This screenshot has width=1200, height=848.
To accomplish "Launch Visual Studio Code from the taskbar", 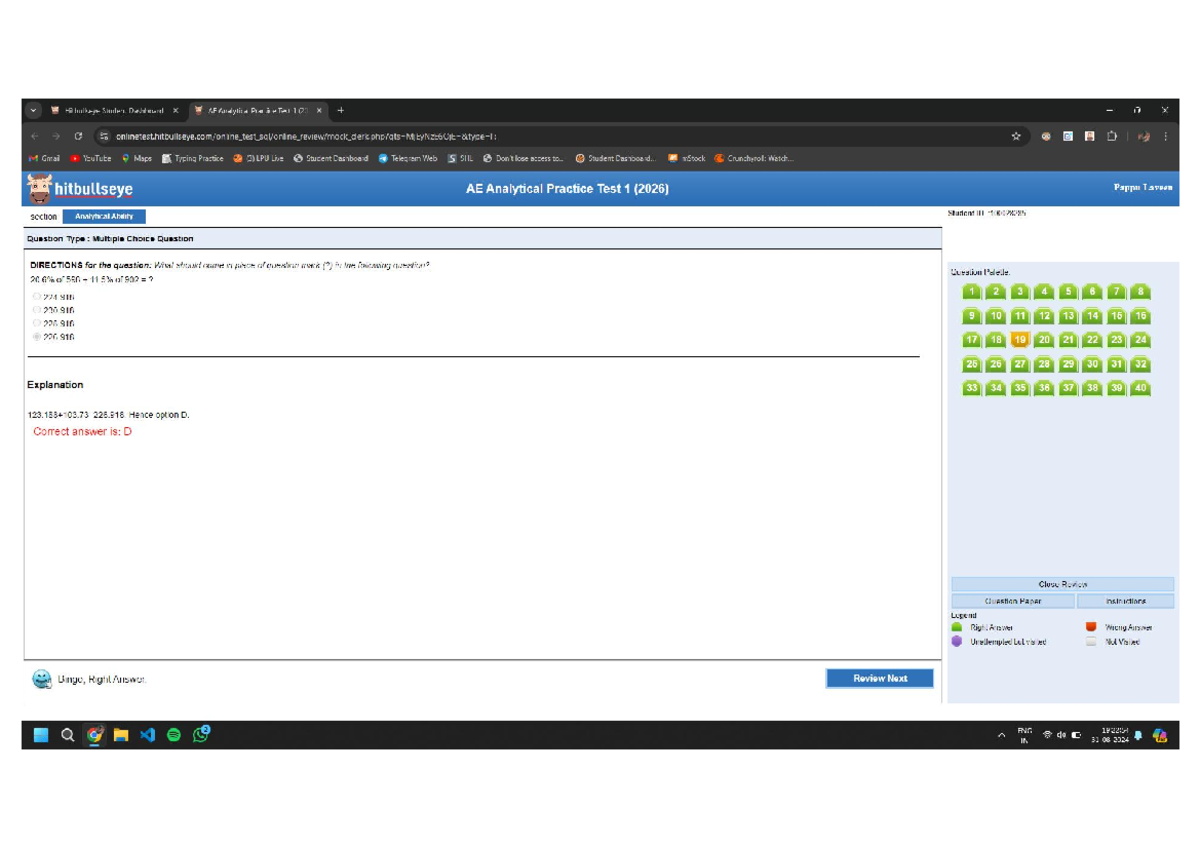I will 149,734.
